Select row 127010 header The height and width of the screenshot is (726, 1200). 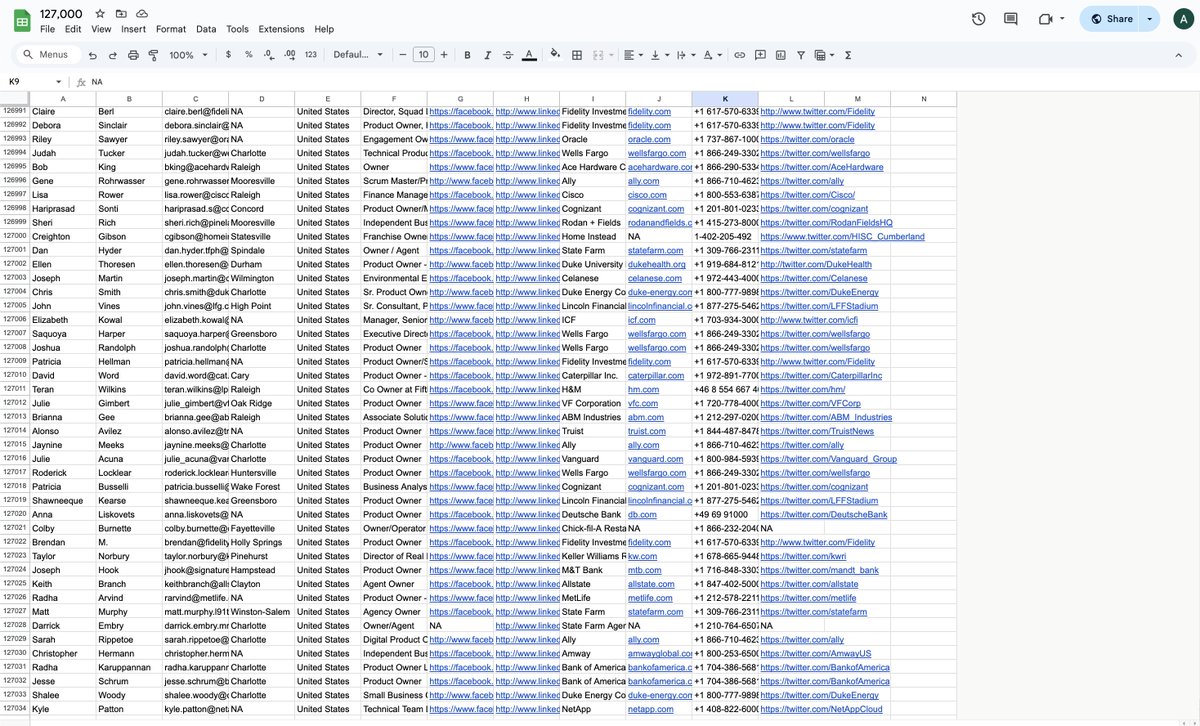pyautogui.click(x=14, y=375)
